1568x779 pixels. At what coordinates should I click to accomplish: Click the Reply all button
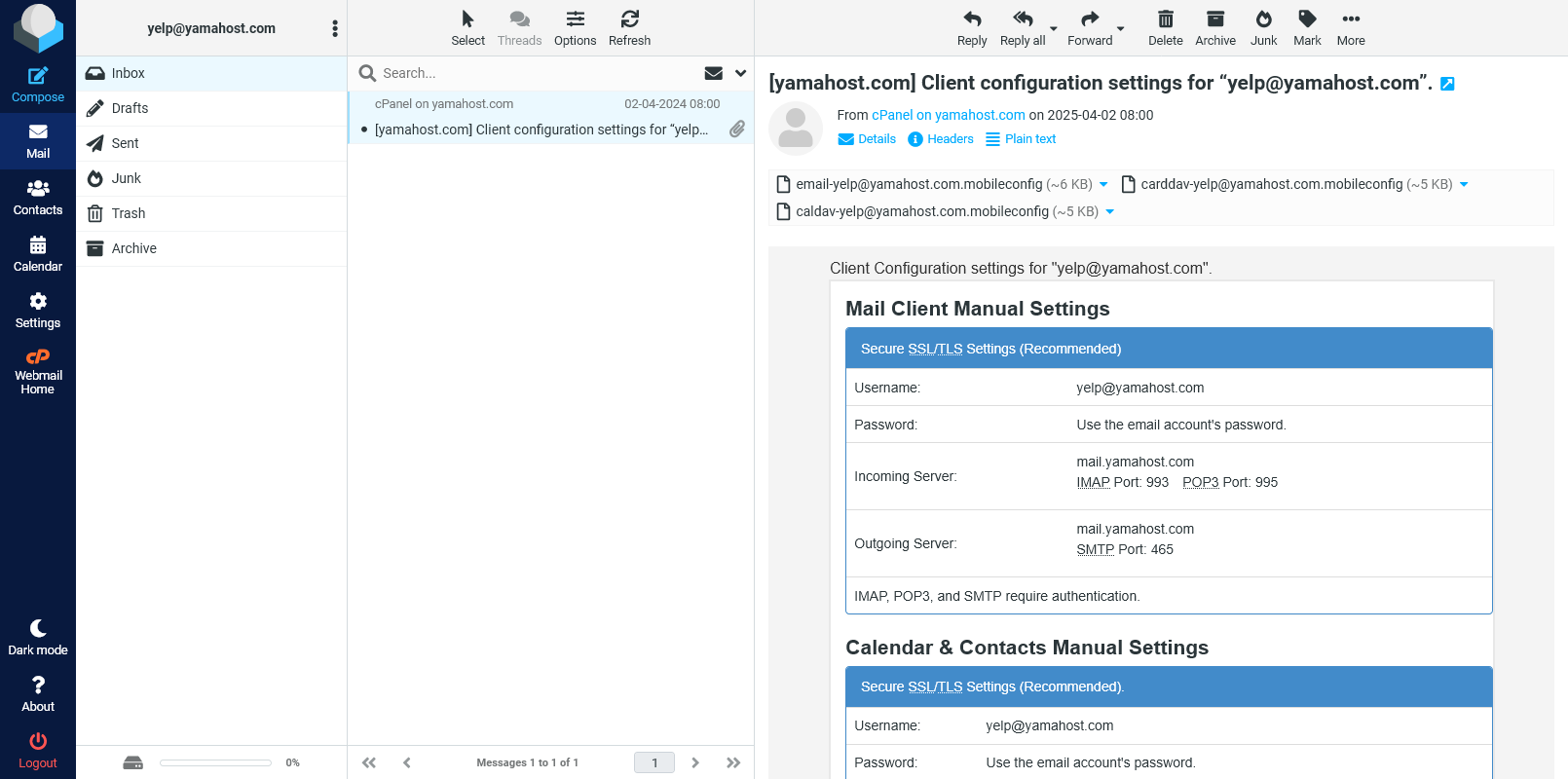click(x=1023, y=28)
